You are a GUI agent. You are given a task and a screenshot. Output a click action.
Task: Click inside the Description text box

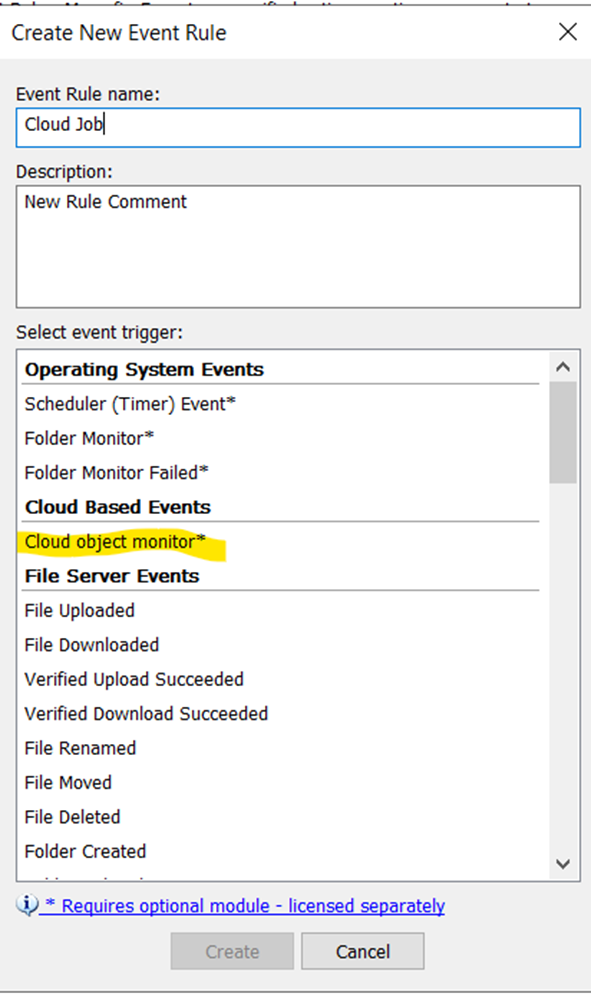[x=295, y=245]
